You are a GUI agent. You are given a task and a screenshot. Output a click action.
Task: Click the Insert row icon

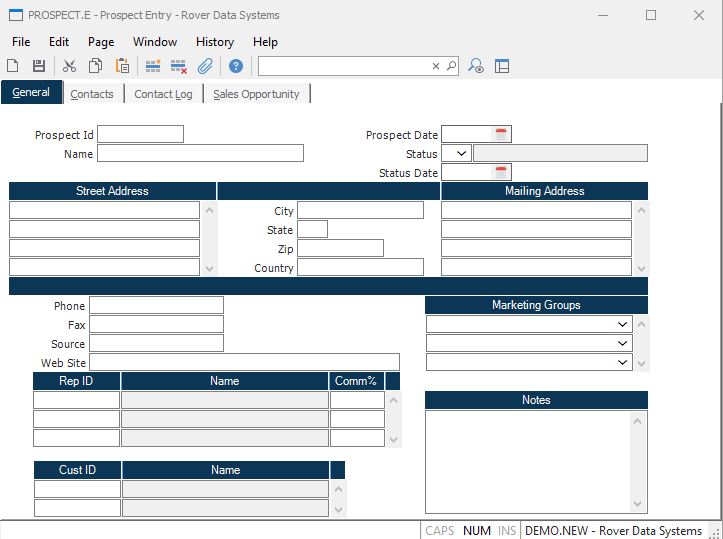pyautogui.click(x=153, y=66)
